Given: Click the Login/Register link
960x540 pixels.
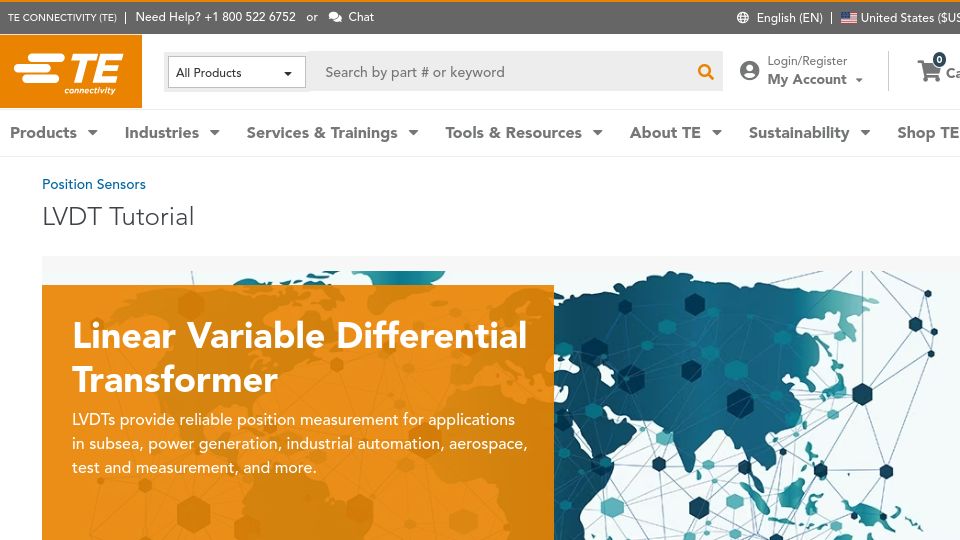Looking at the screenshot, I should [x=807, y=61].
